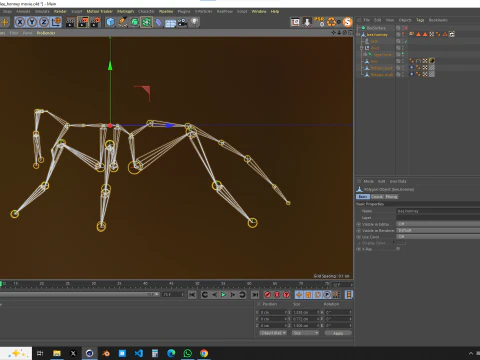Play the animation forward

pyautogui.click(x=223, y=295)
